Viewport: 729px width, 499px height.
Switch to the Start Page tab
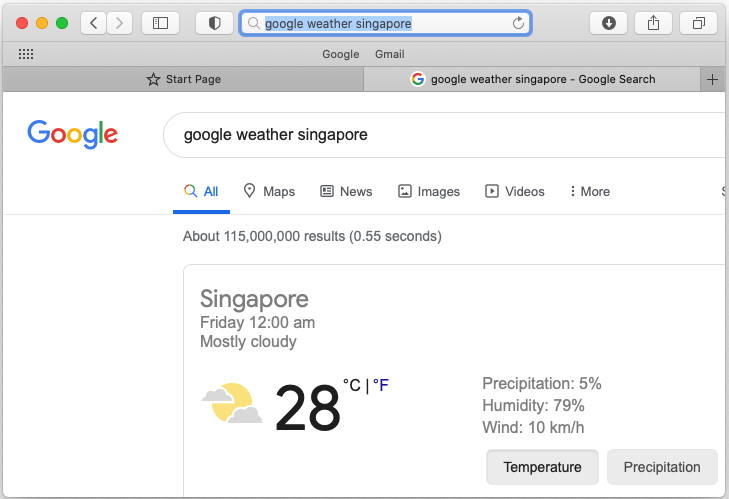[x=183, y=80]
